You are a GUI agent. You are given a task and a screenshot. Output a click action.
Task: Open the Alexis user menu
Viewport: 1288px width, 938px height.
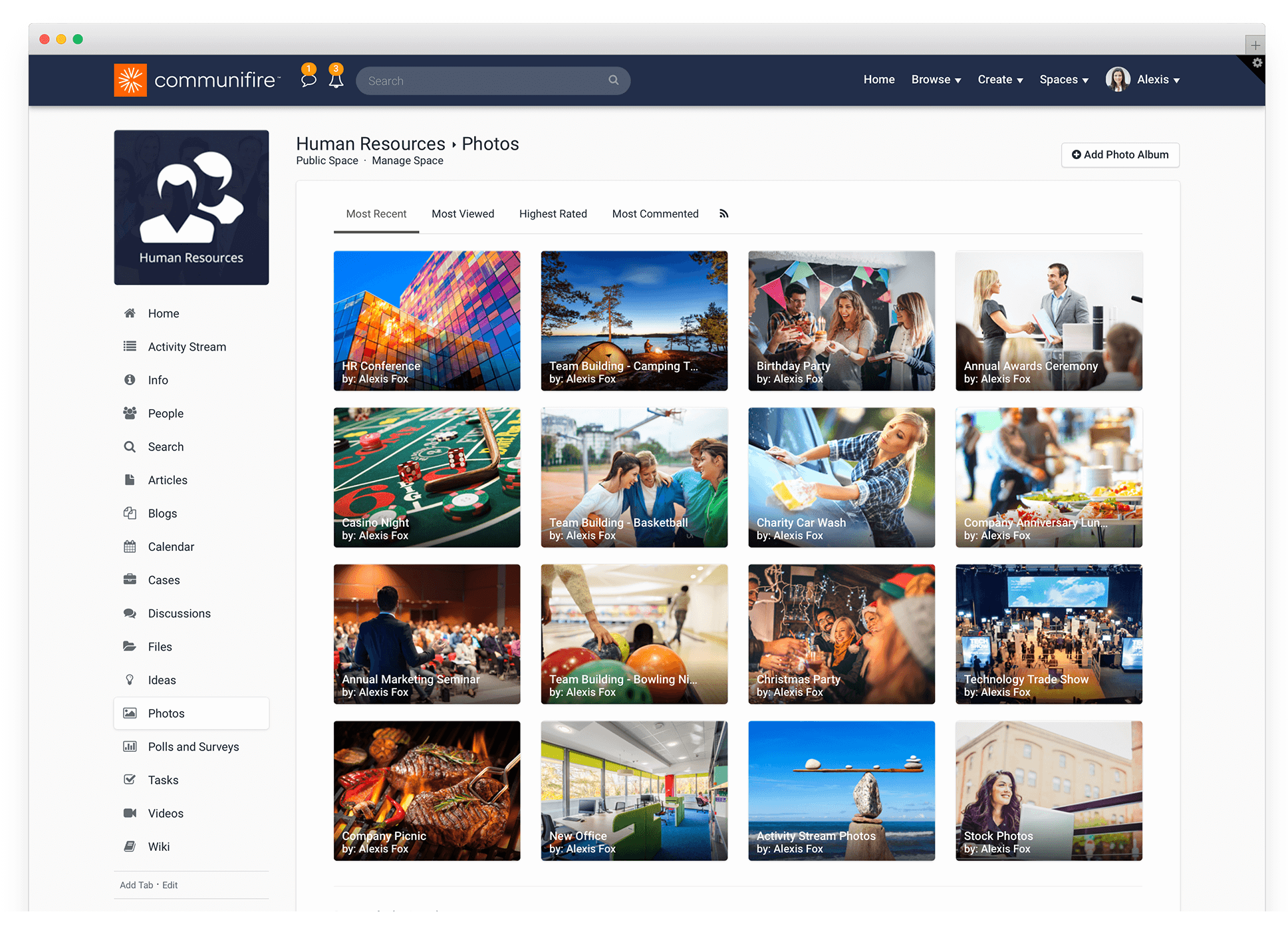pyautogui.click(x=1151, y=80)
